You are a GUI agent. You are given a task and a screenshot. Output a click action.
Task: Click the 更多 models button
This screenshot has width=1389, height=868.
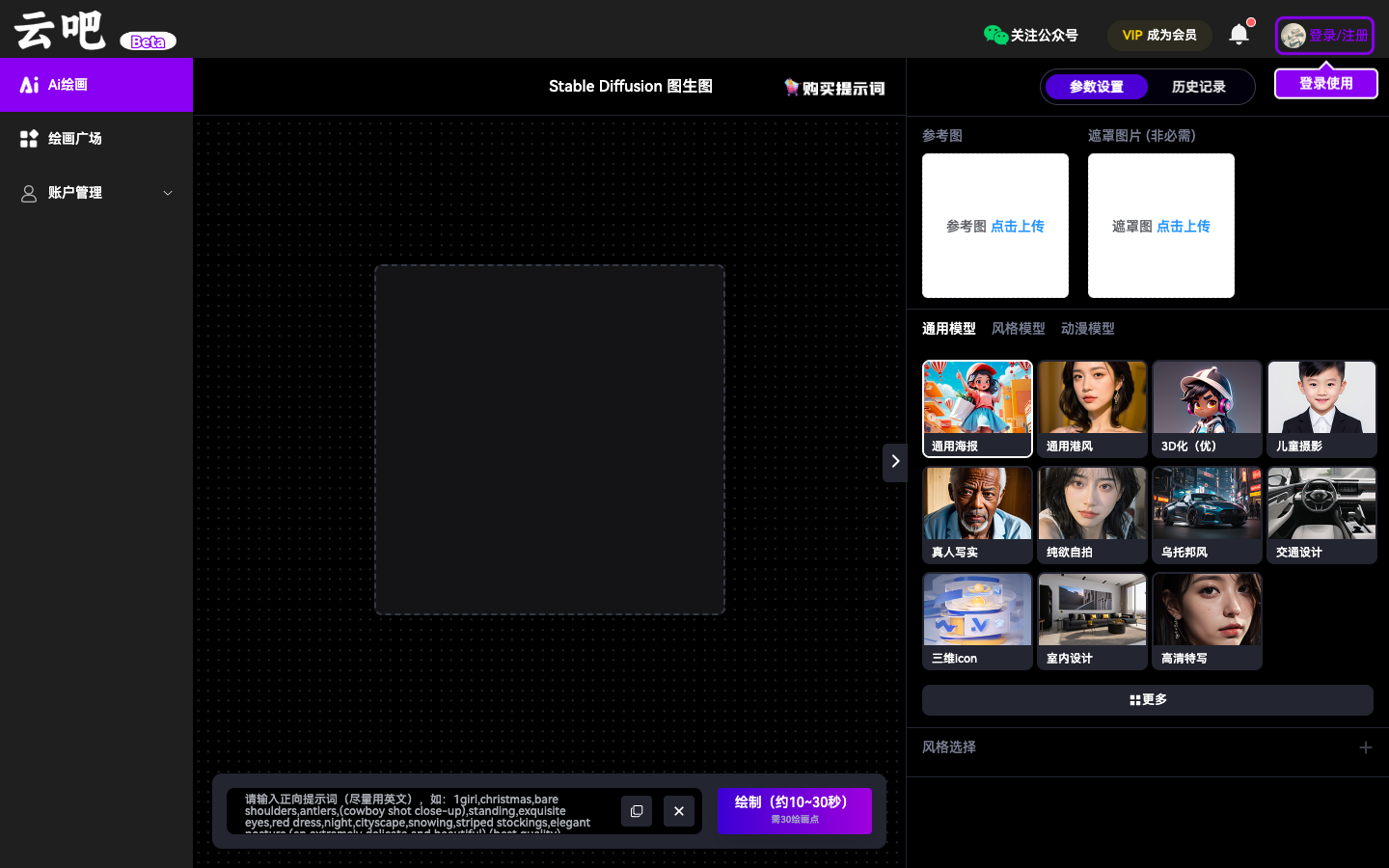coord(1147,700)
